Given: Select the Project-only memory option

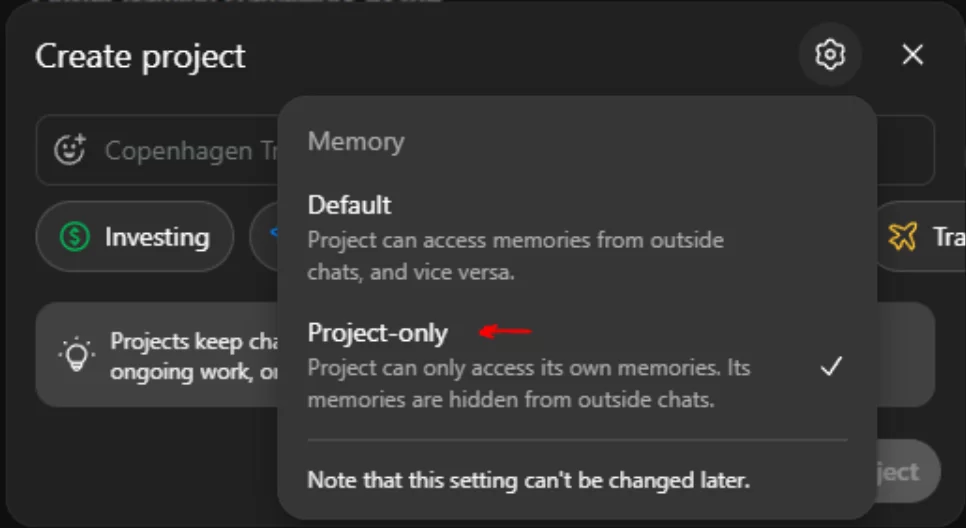Looking at the screenshot, I should click(378, 332).
